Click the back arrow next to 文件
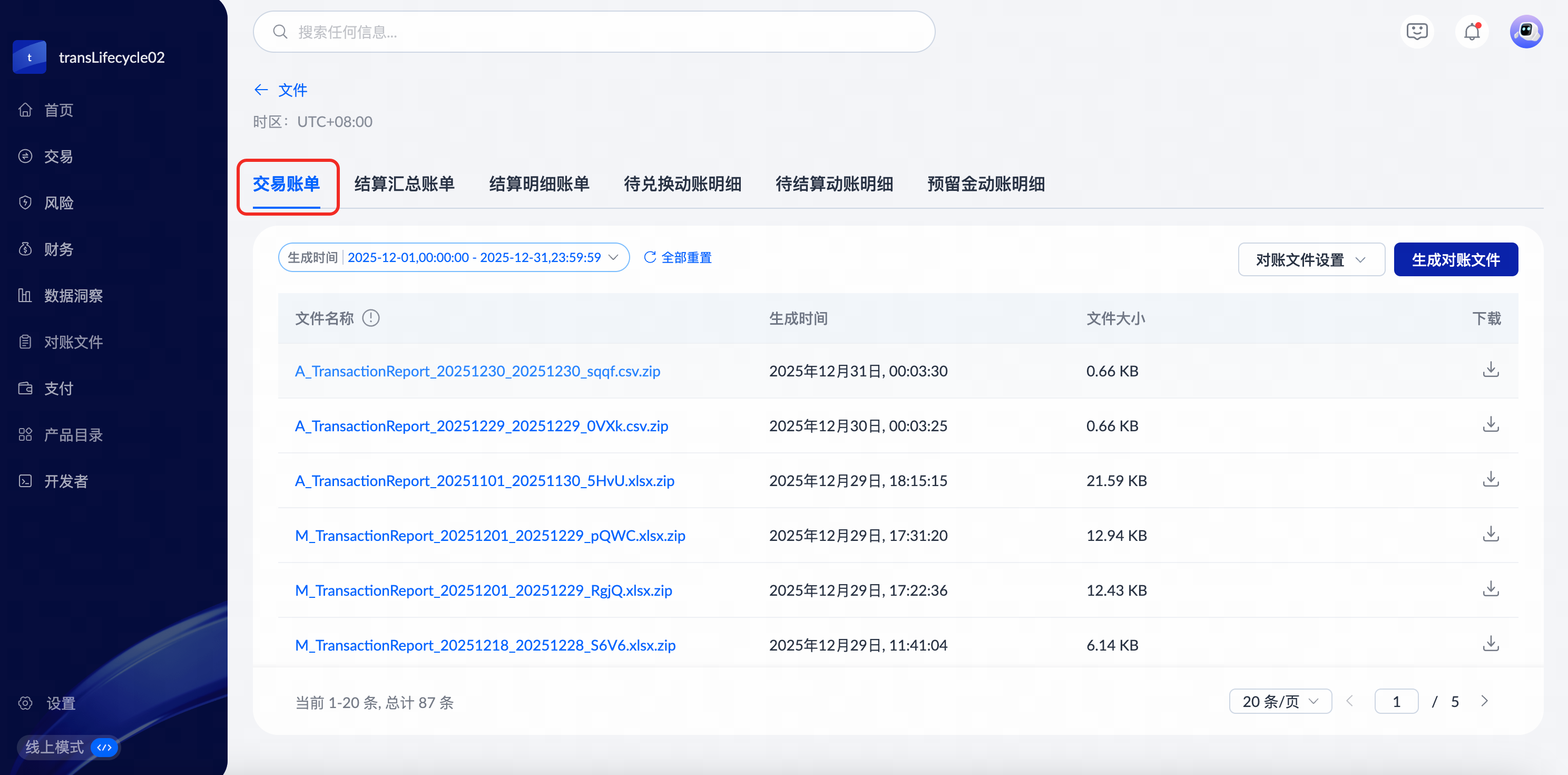The height and width of the screenshot is (775, 1568). pos(261,90)
